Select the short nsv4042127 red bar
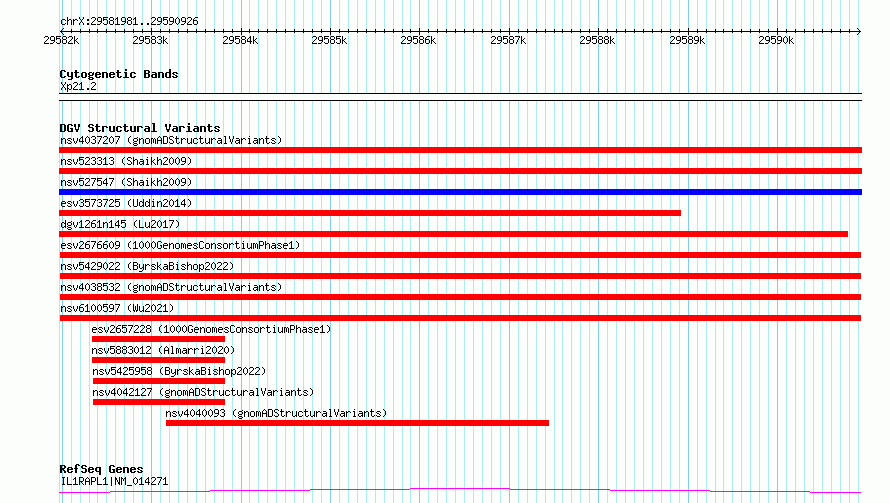The width and height of the screenshot is (890, 503). tap(159, 402)
